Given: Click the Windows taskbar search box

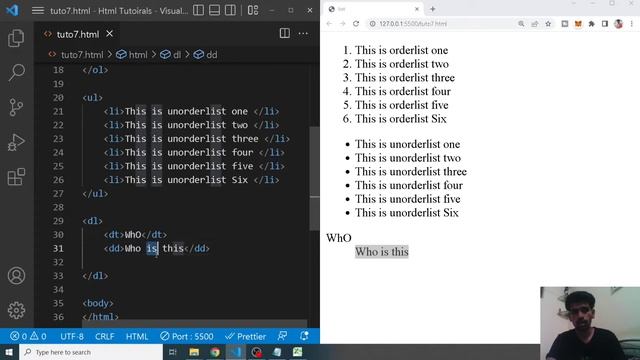Looking at the screenshot, I should [91, 352].
